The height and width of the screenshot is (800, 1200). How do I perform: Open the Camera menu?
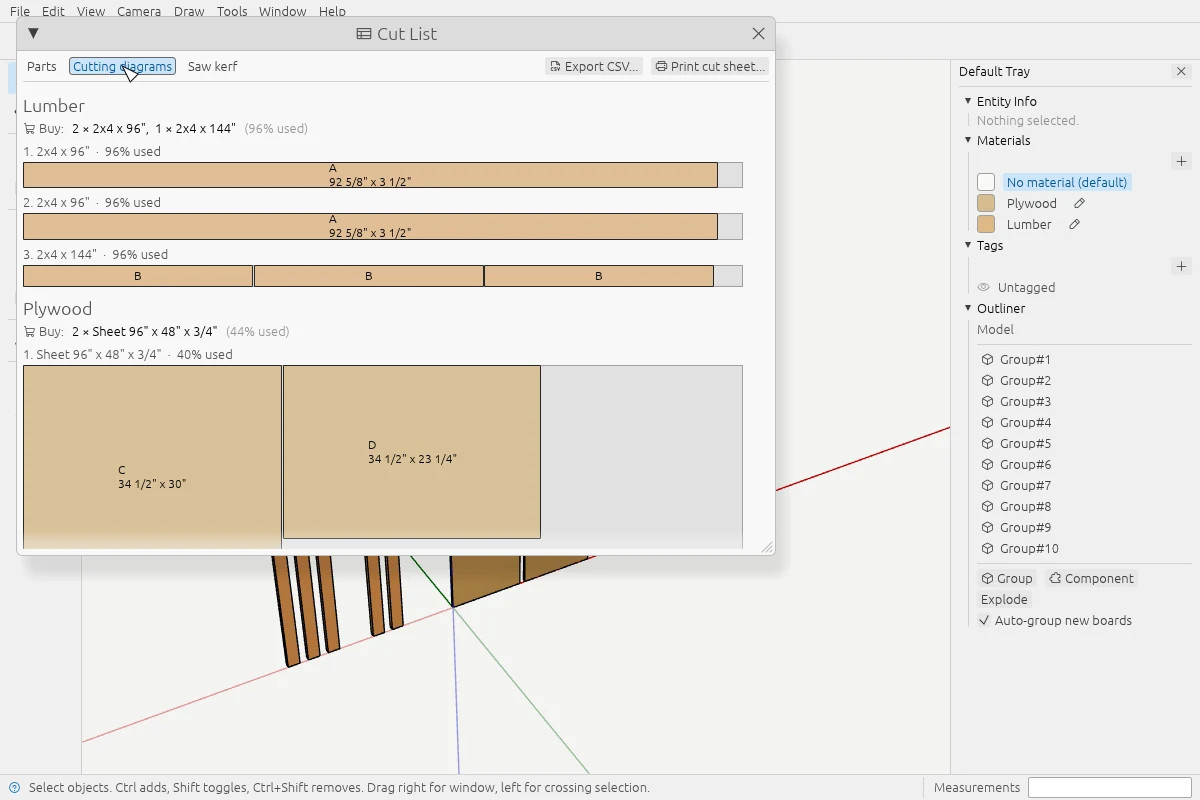click(139, 12)
